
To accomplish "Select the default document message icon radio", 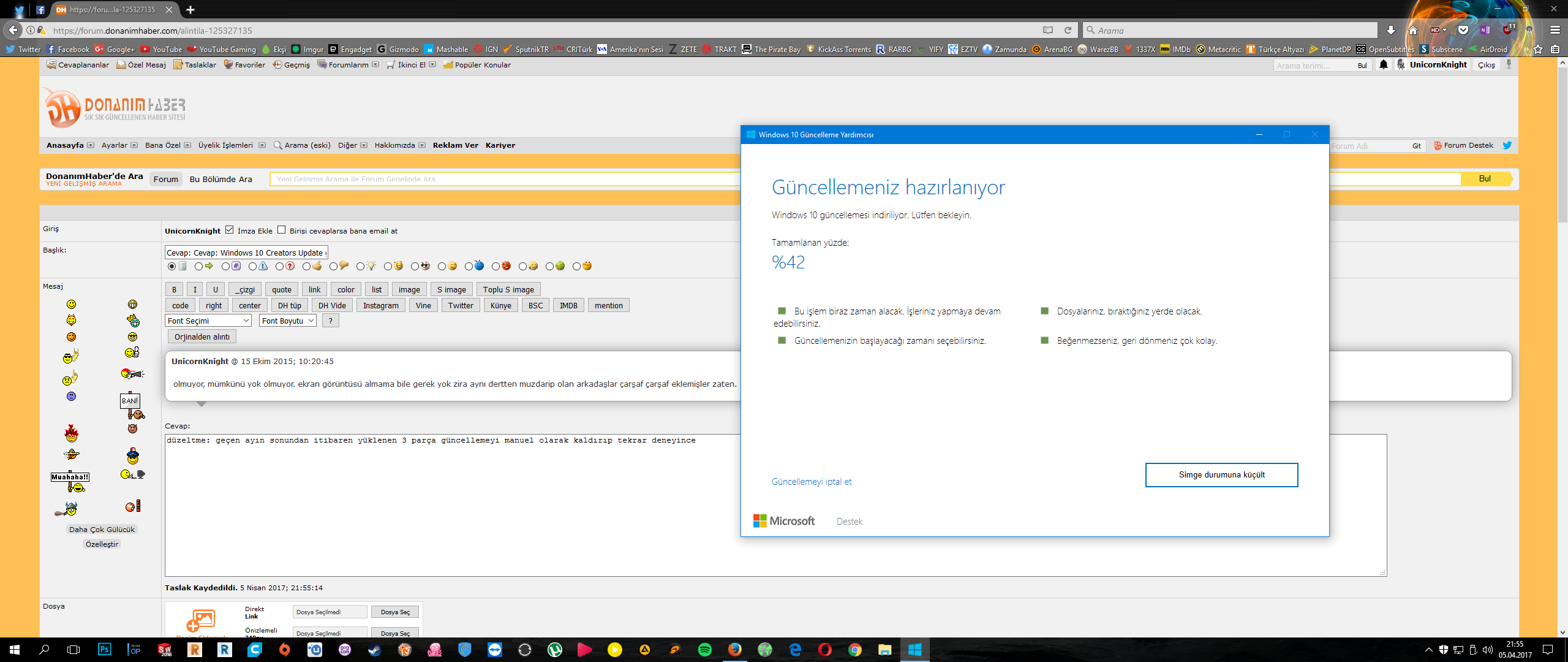I will pos(171,266).
